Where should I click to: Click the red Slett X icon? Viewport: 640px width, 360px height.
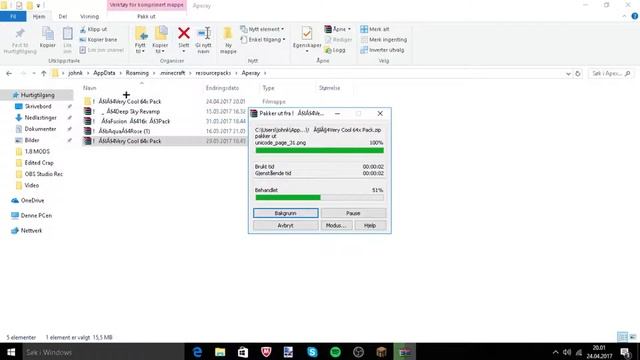tap(184, 33)
